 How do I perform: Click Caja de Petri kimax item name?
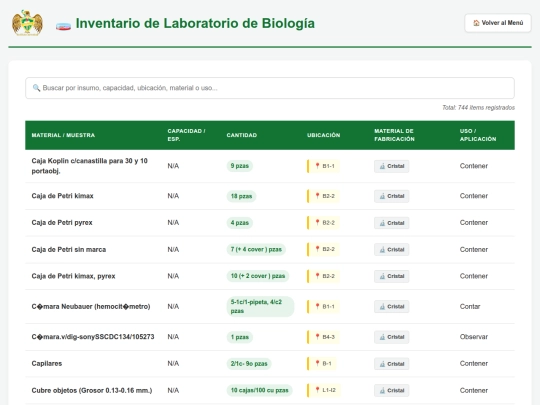tap(62, 196)
